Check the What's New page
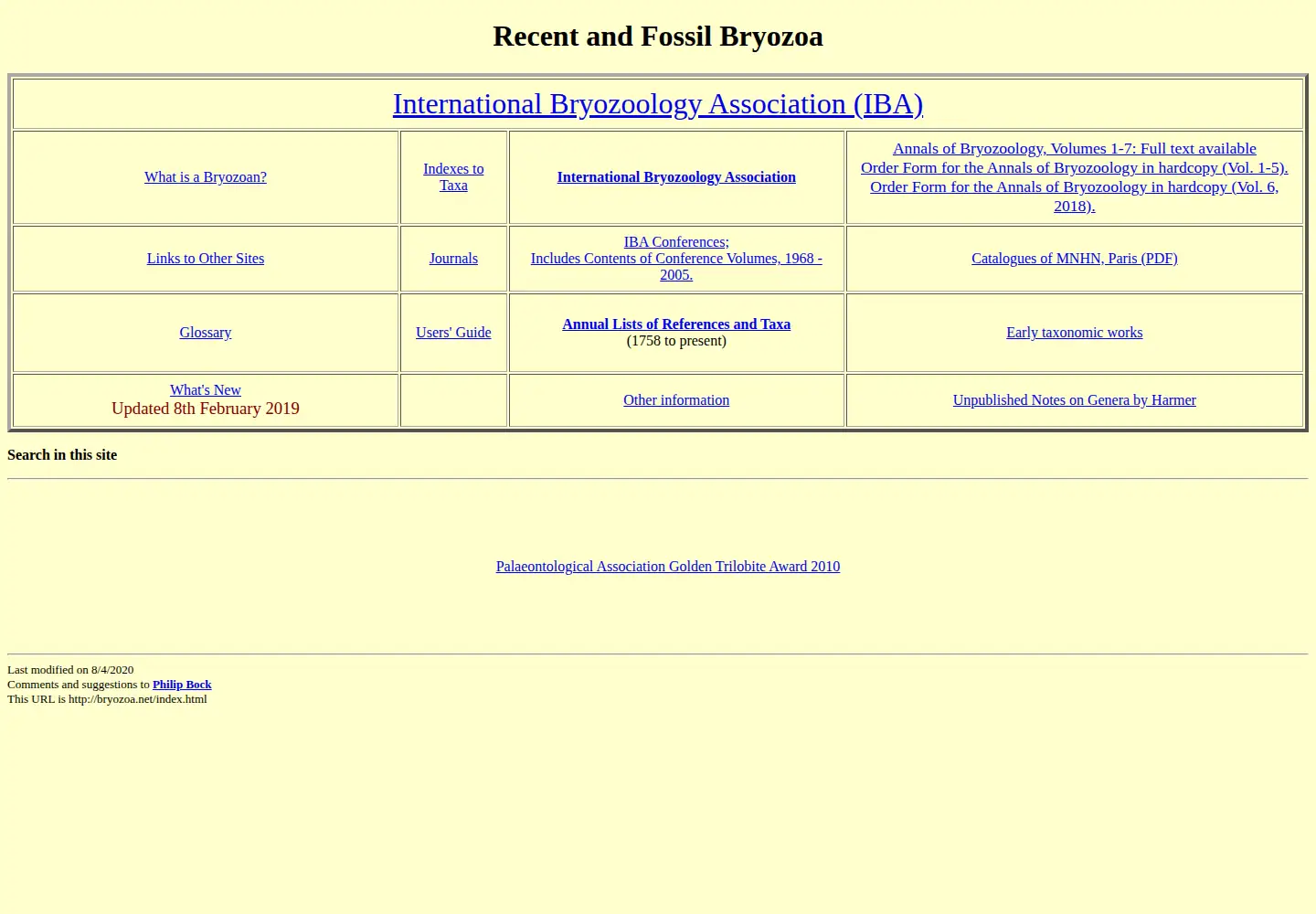This screenshot has height=914, width=1316. 206,390
